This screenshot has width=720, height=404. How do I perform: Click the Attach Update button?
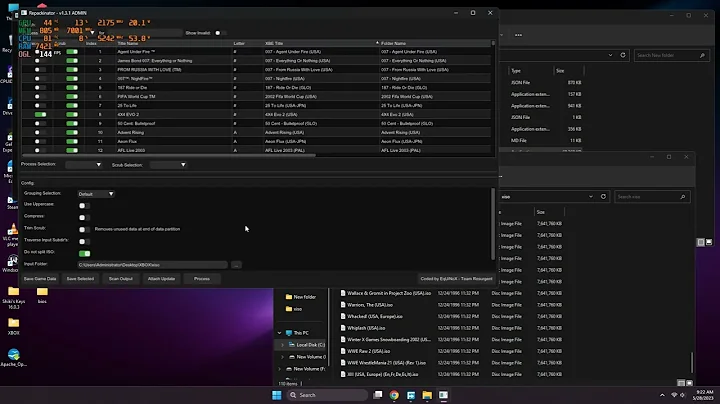coord(161,279)
